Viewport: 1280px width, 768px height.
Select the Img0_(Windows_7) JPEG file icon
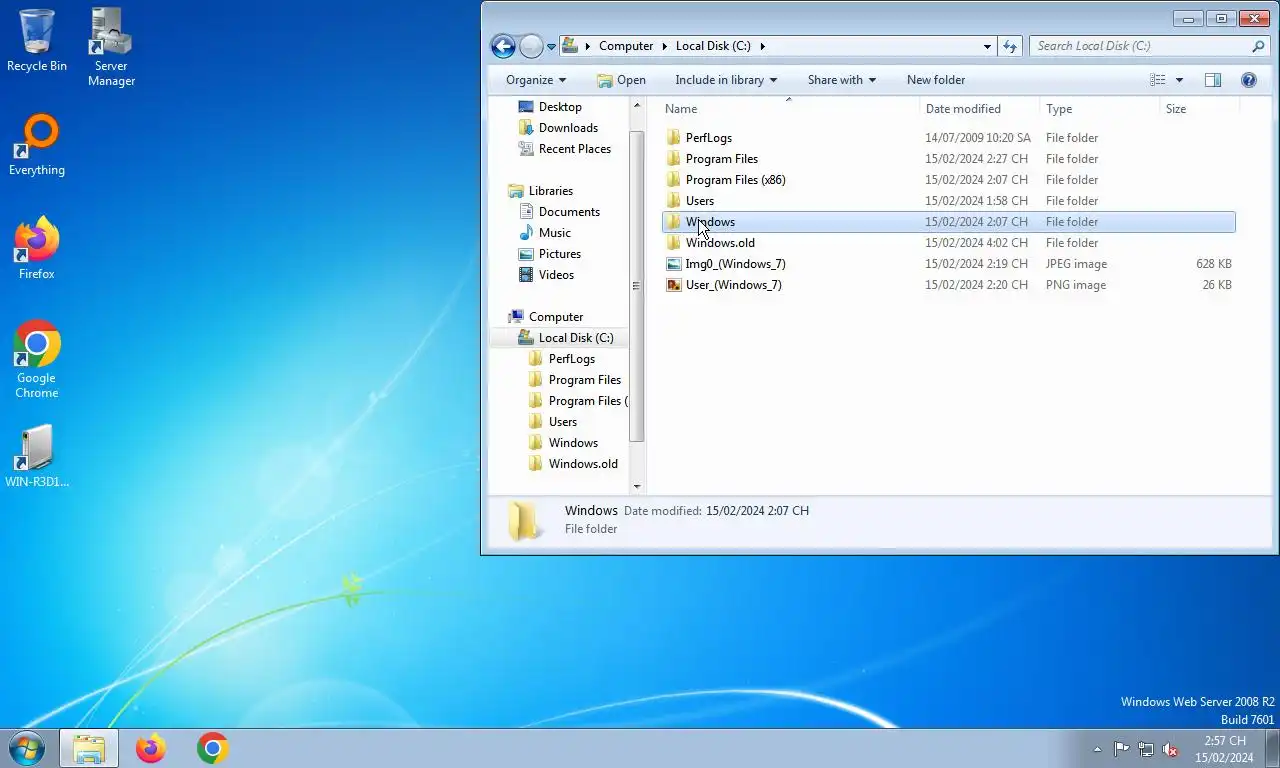[x=675, y=264]
